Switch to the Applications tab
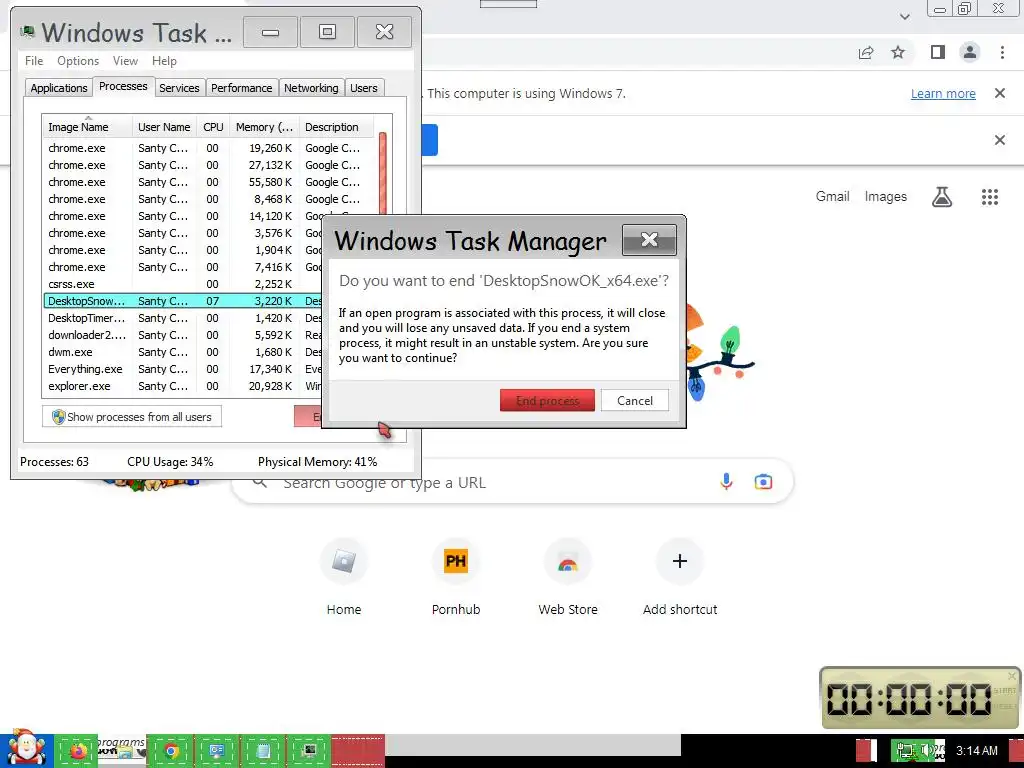This screenshot has width=1024, height=768. (x=59, y=88)
